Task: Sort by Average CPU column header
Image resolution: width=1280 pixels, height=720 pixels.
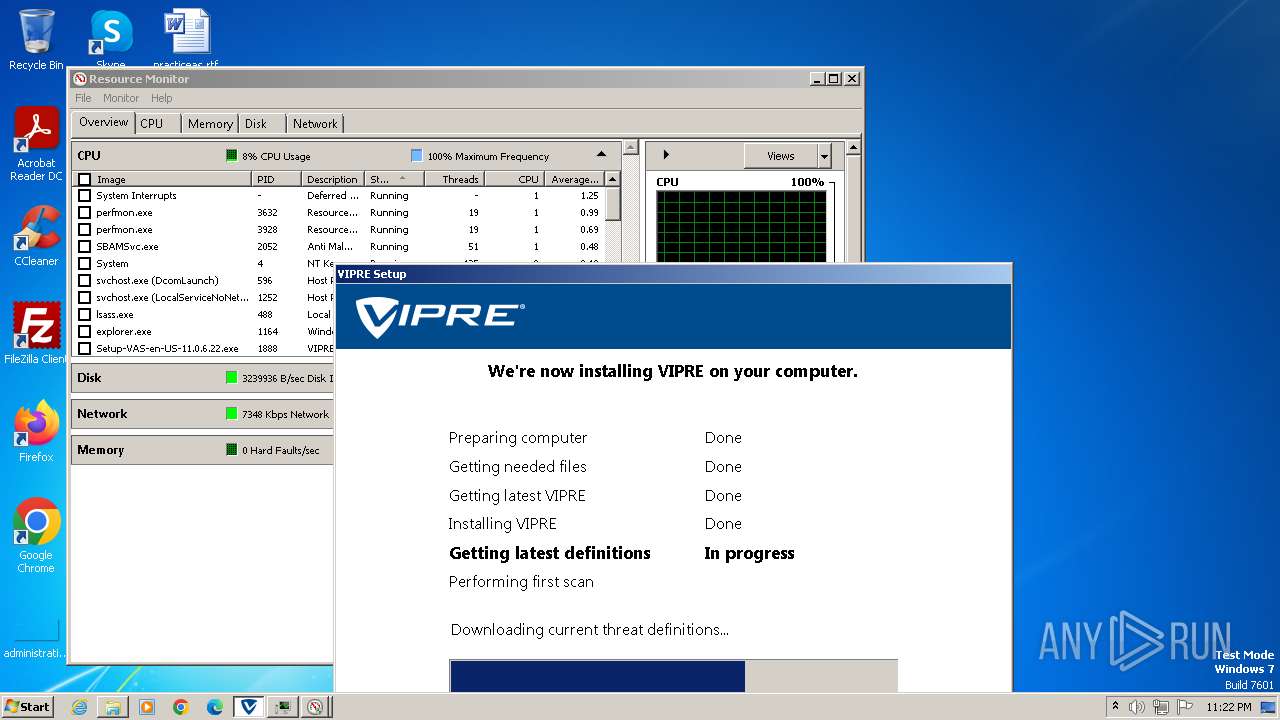Action: point(574,179)
